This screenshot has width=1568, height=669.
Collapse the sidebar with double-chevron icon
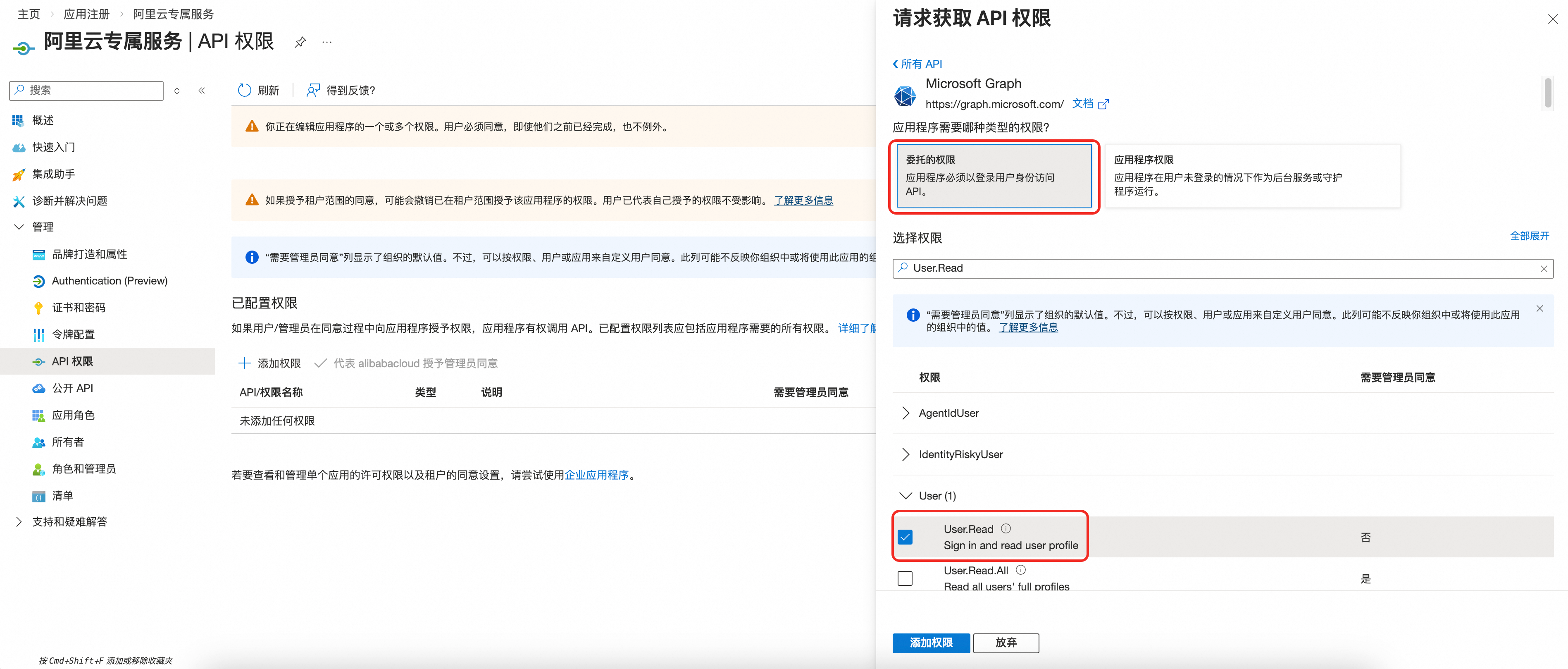[x=202, y=90]
